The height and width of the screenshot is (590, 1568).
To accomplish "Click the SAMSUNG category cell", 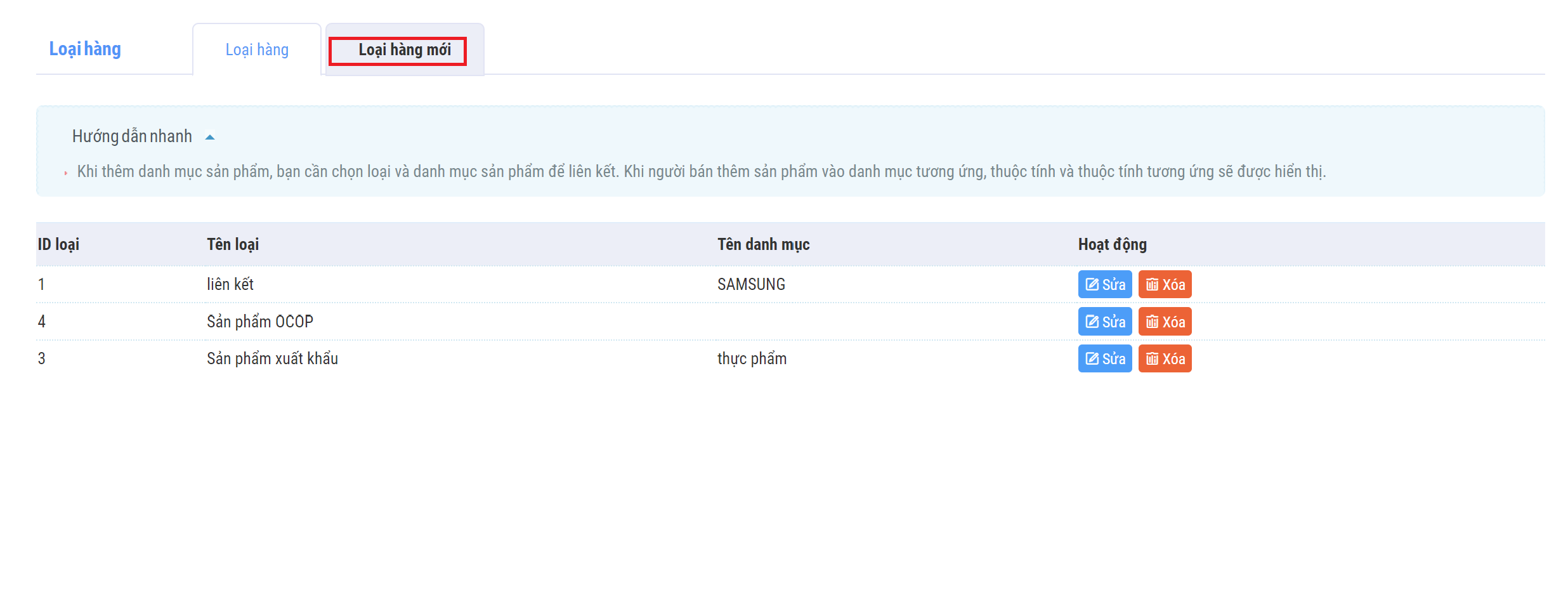I will point(751,285).
